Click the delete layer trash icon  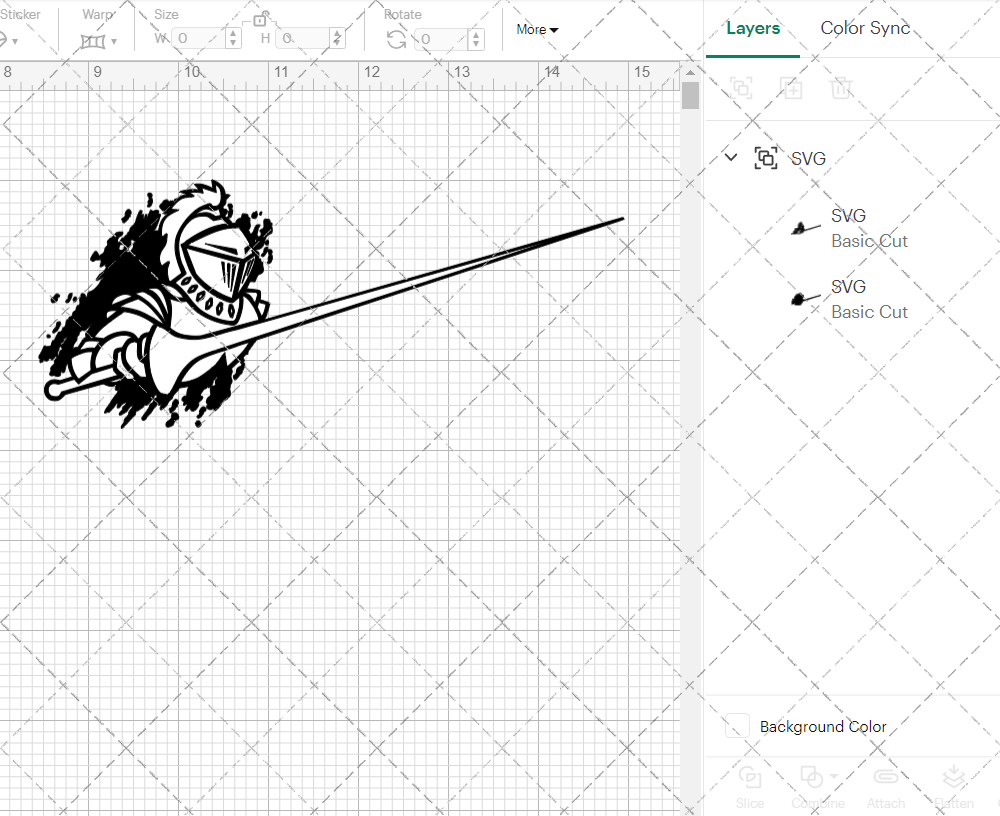842,88
